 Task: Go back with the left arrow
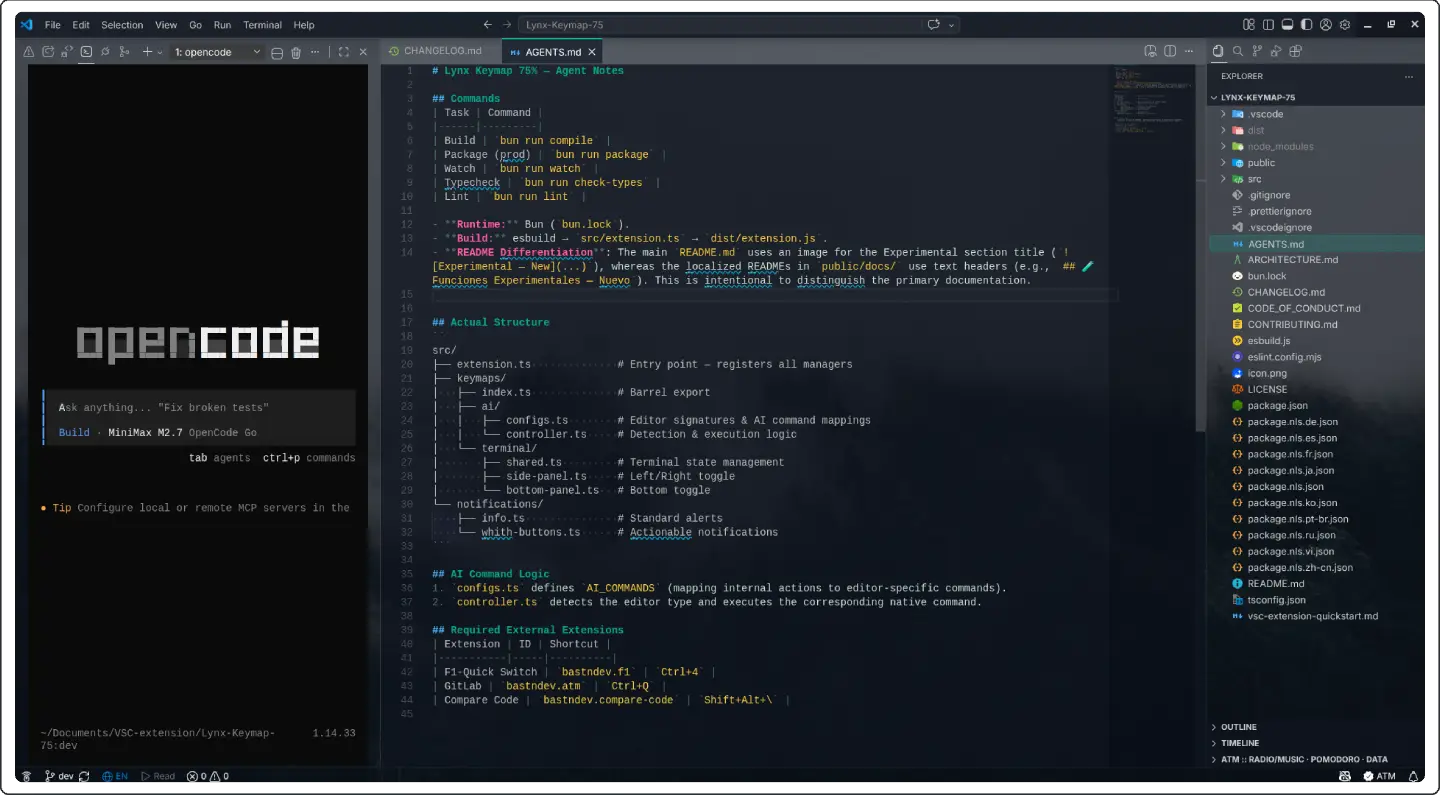[x=487, y=25]
